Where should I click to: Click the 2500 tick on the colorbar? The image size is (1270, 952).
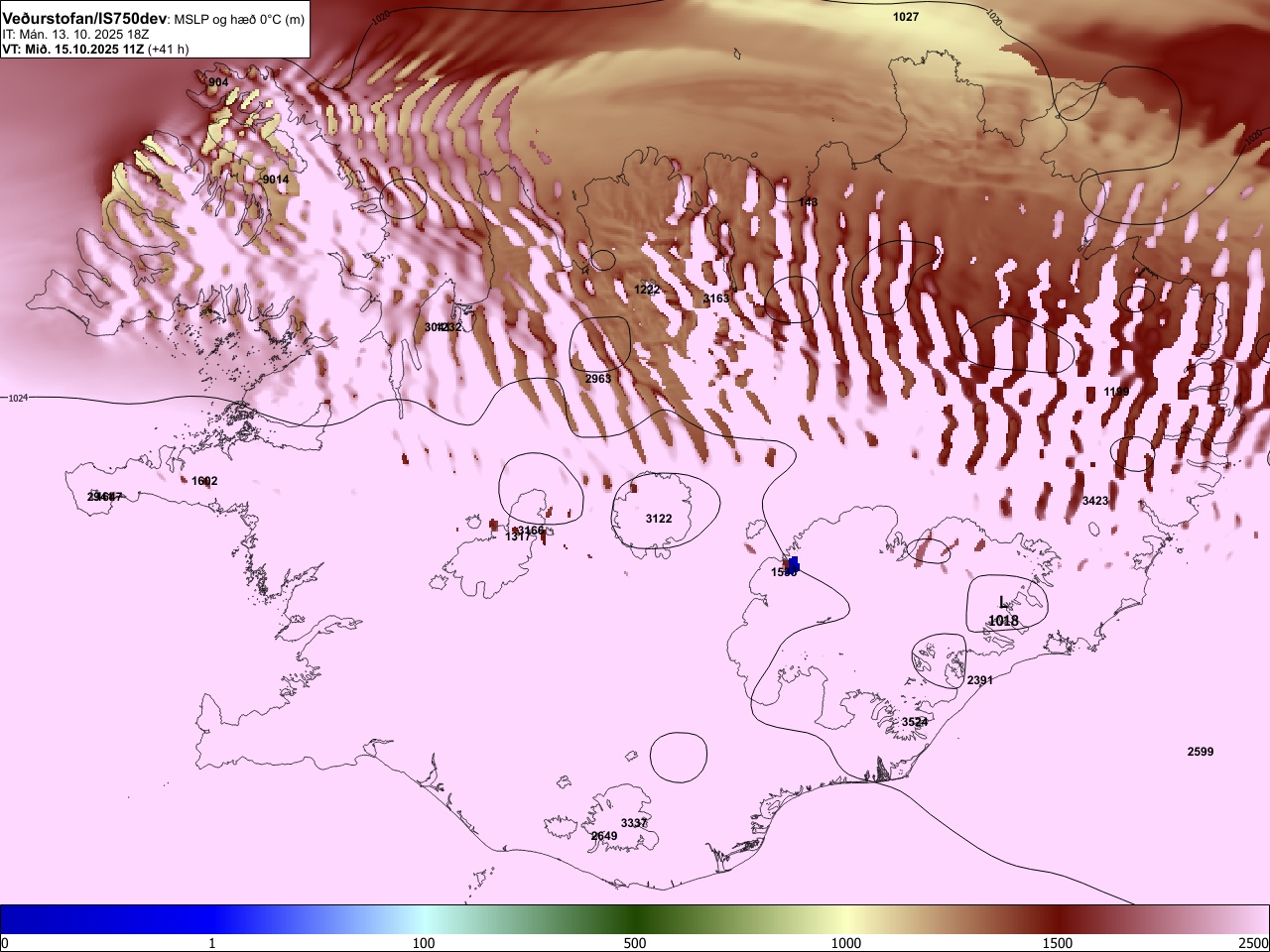[x=1254, y=943]
